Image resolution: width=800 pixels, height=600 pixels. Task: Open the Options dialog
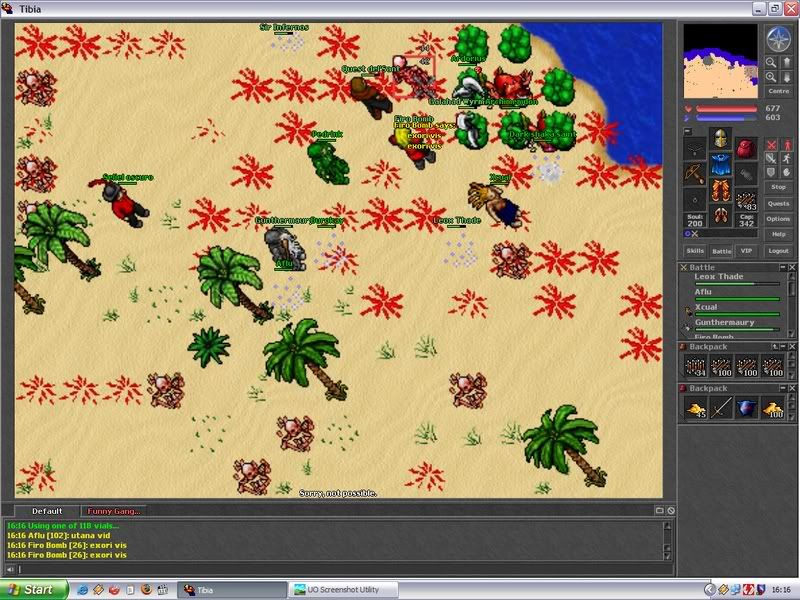pos(779,218)
